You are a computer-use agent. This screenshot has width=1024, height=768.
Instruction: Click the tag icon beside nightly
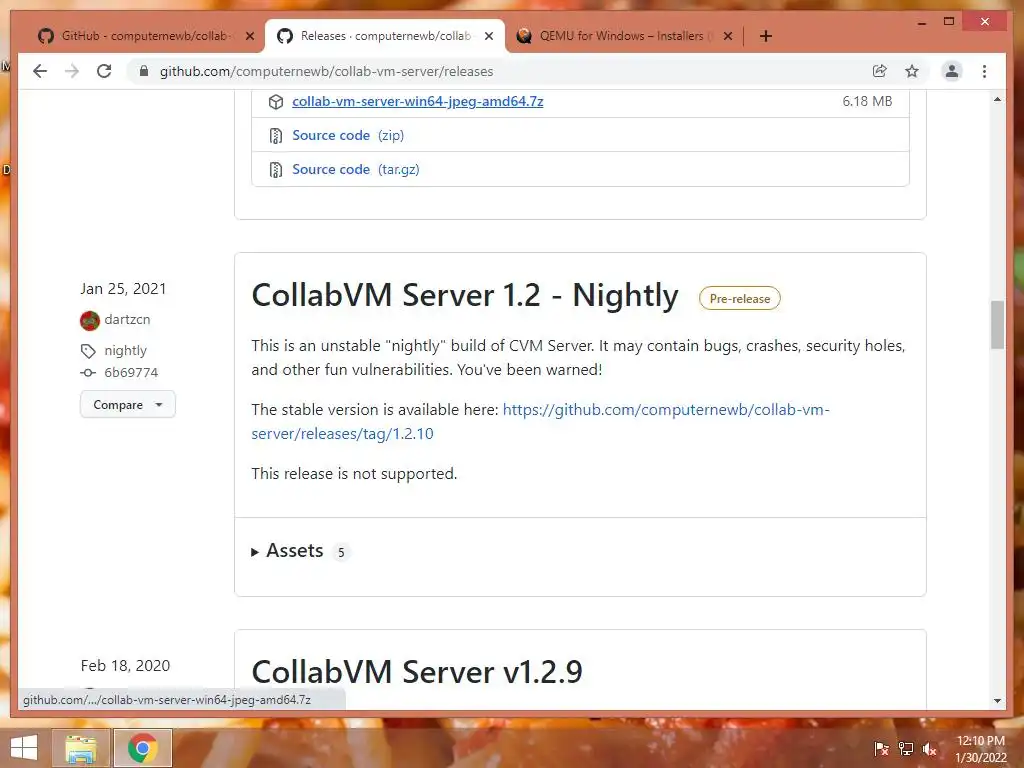point(88,351)
